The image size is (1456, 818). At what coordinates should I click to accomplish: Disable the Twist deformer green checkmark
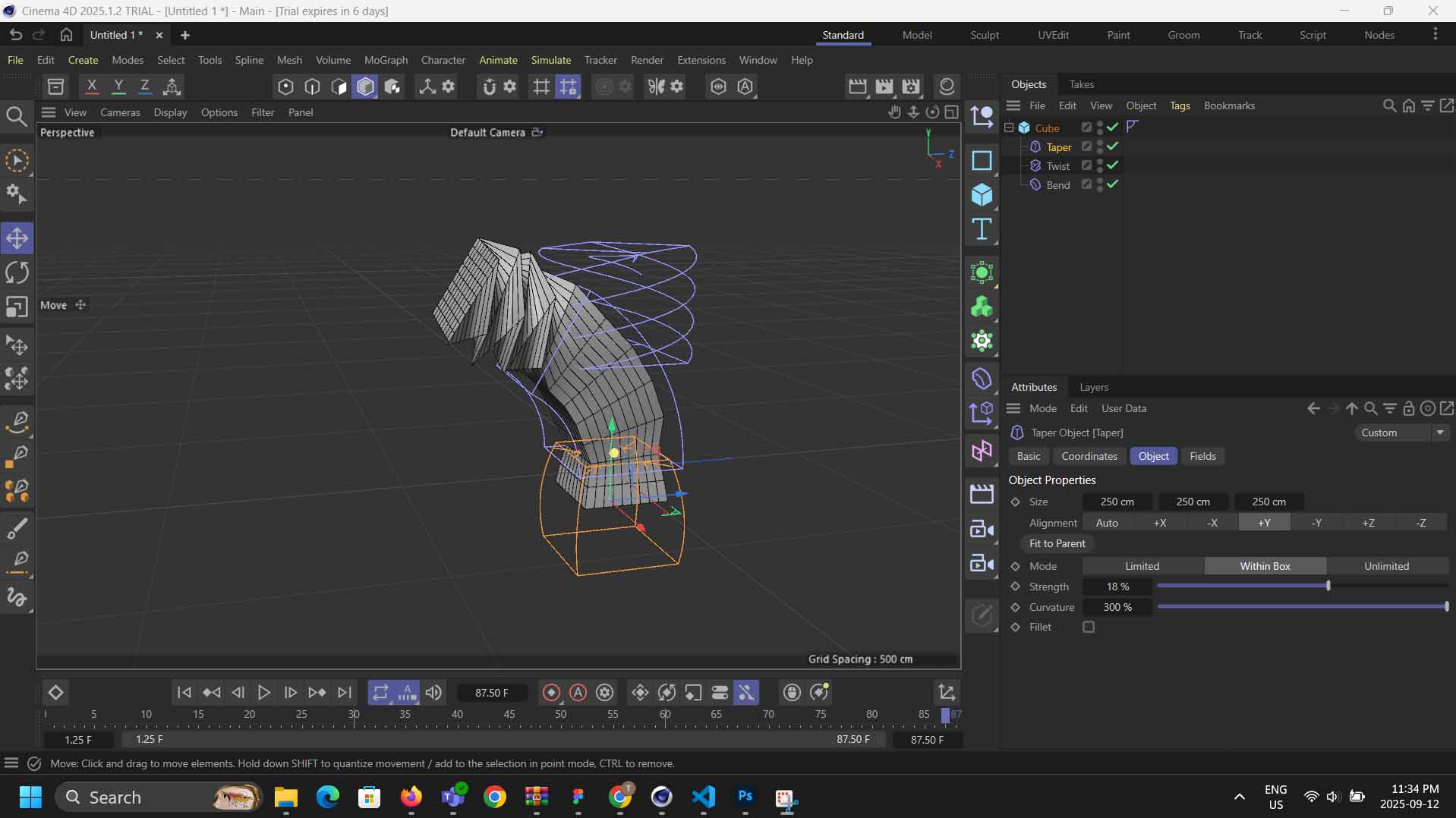tap(1112, 165)
